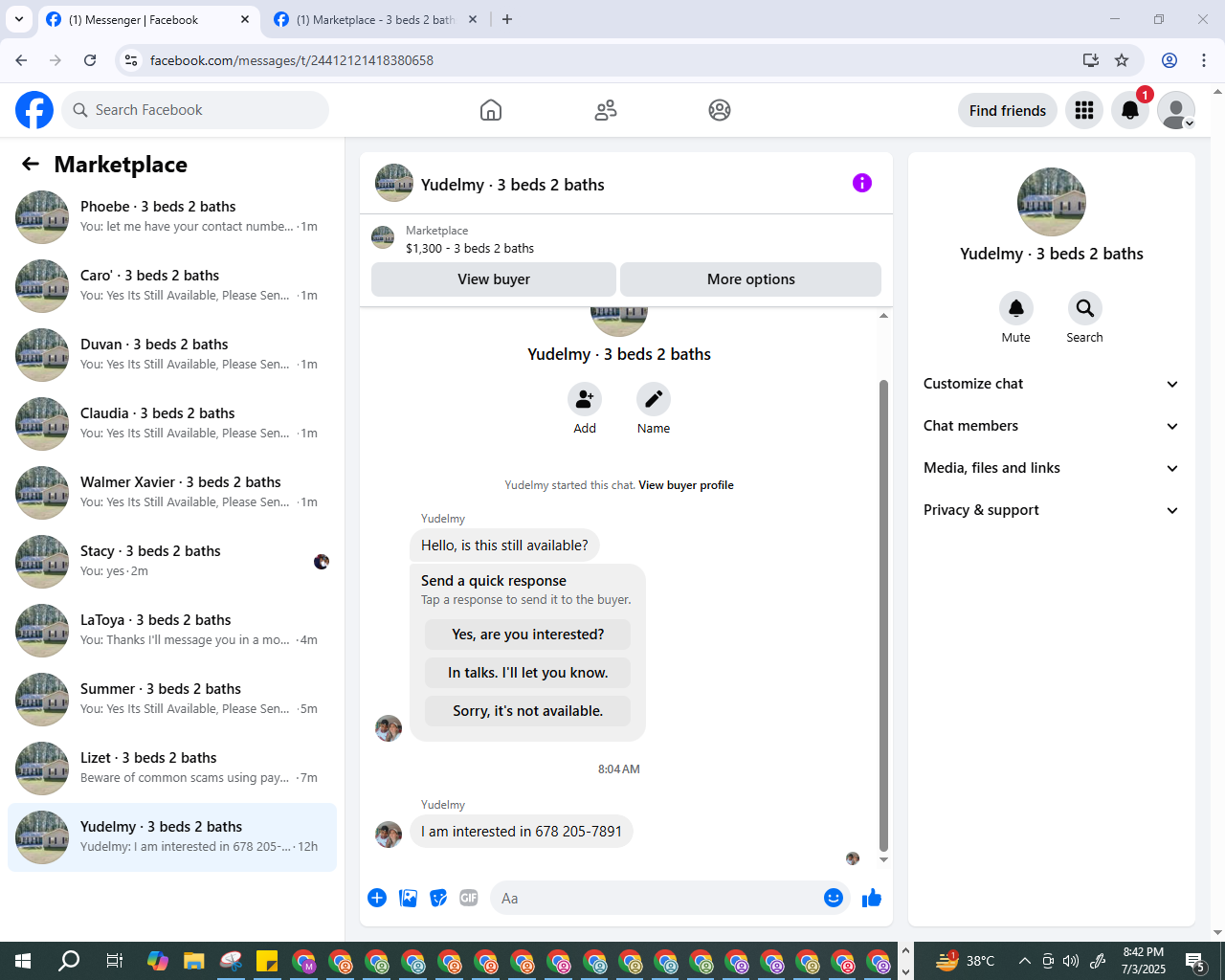Click the View buyer button
Screen dimensions: 1225x980
pos(494,279)
